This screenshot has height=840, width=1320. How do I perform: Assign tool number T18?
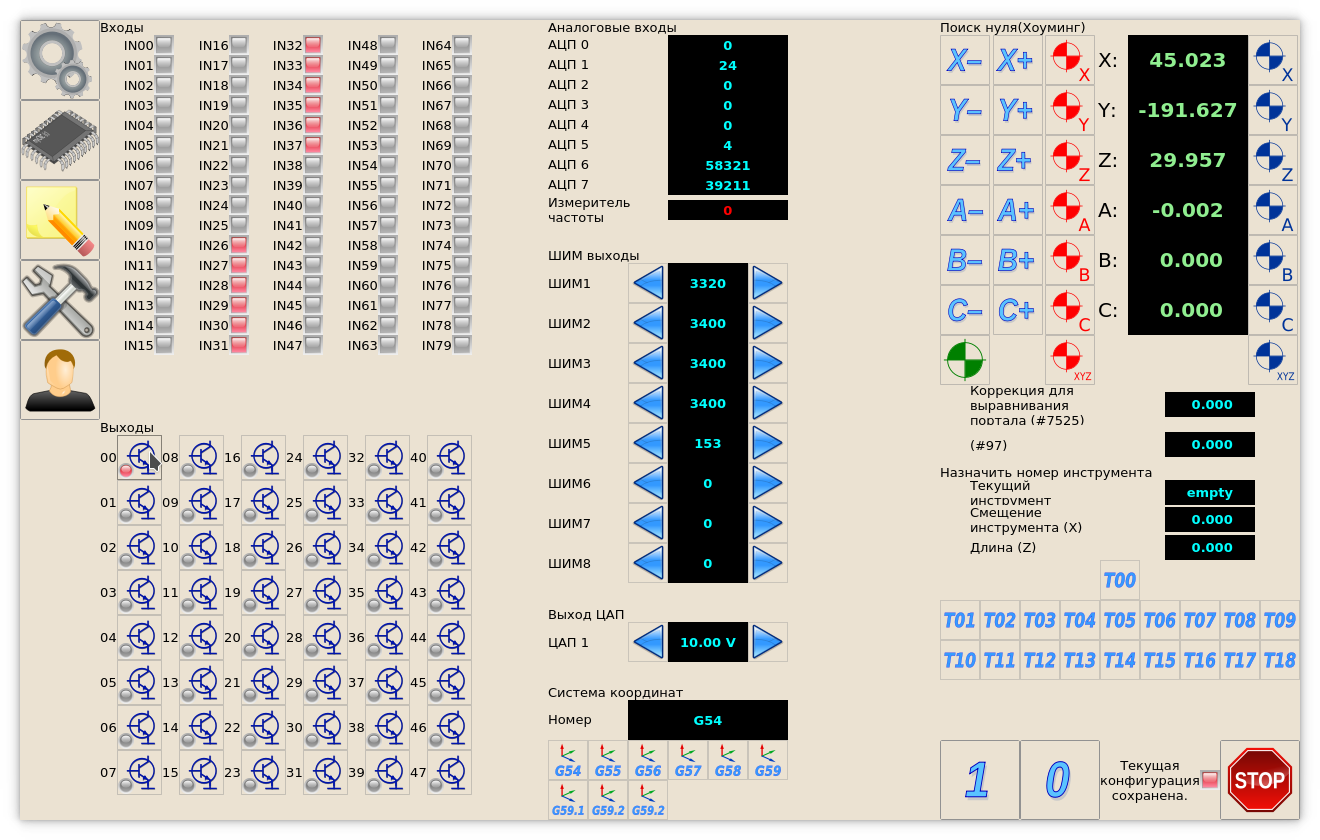[1280, 660]
